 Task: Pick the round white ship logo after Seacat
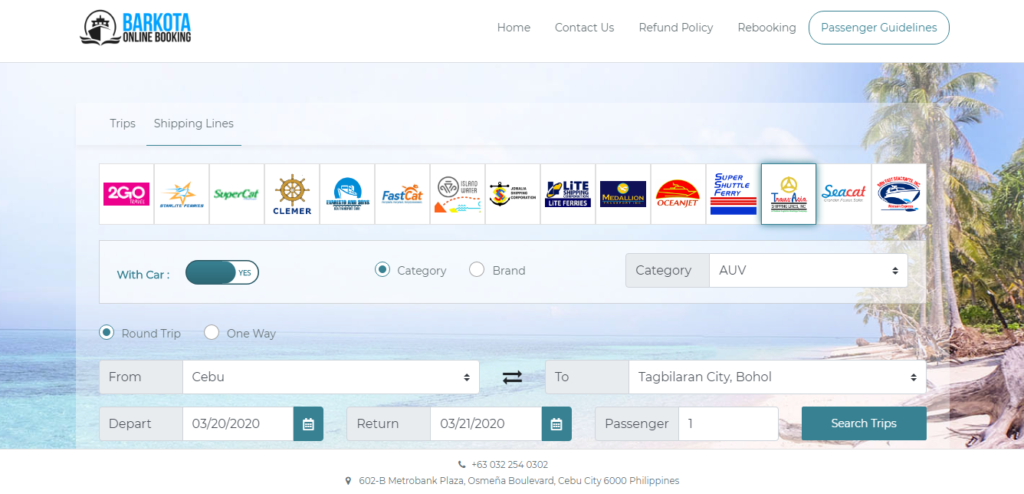(899, 194)
